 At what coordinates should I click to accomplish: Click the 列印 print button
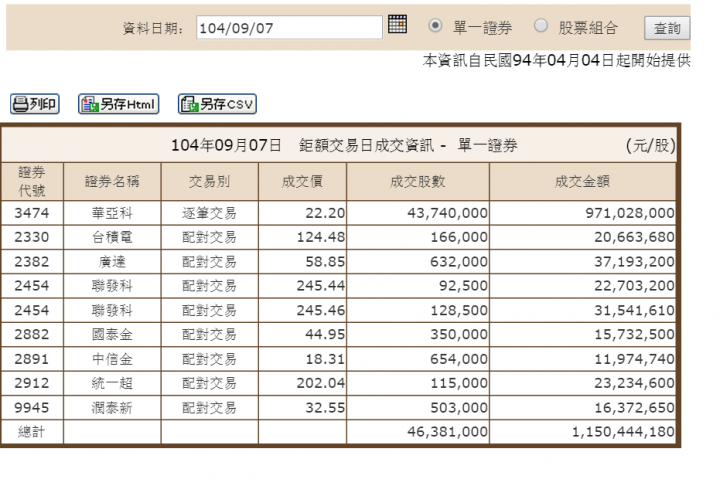tap(35, 104)
